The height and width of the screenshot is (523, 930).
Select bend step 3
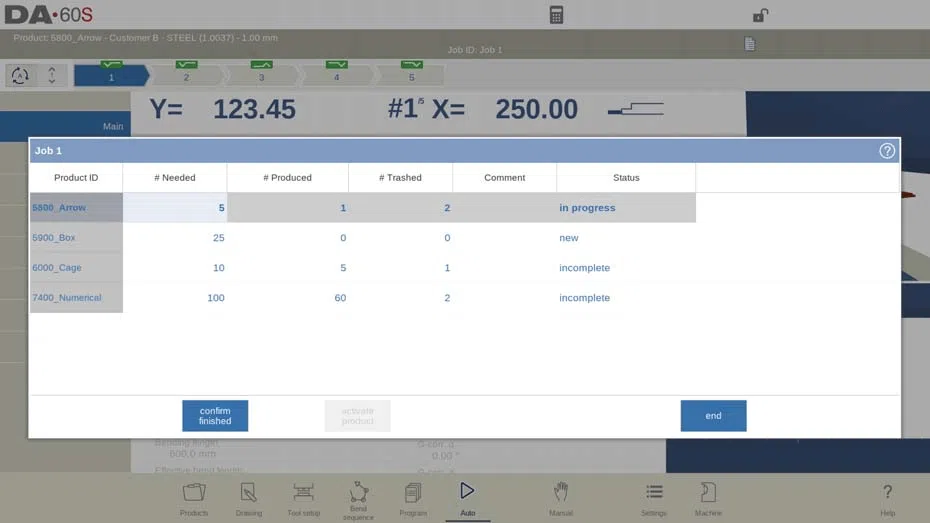coord(262,75)
